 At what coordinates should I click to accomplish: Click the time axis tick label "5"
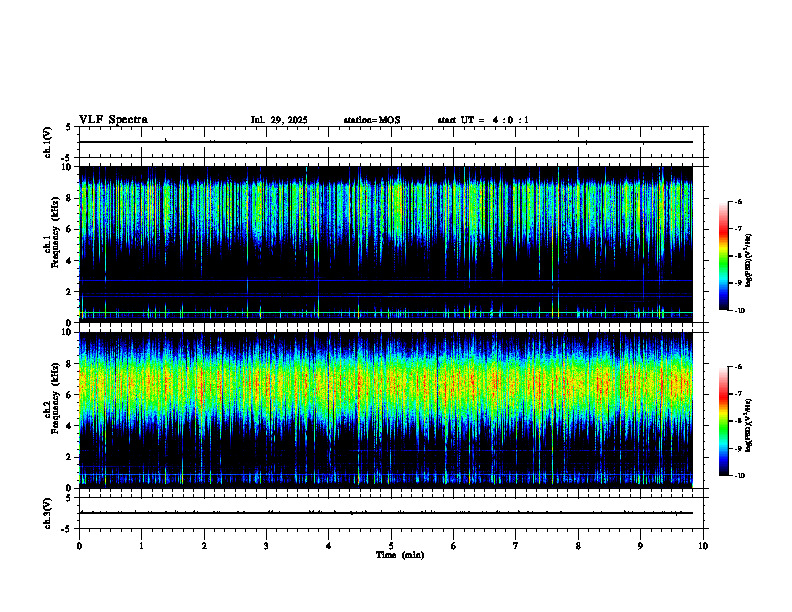tap(391, 546)
